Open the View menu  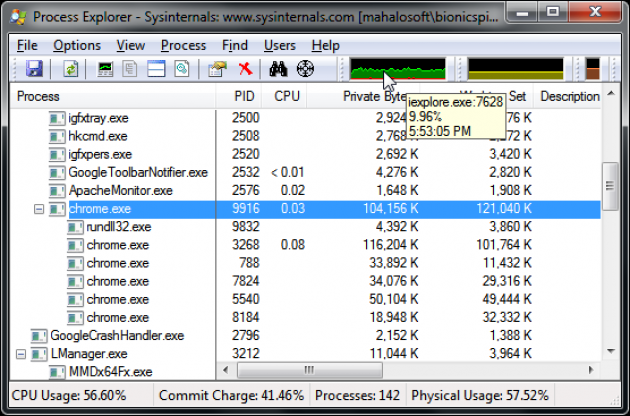coord(131,45)
